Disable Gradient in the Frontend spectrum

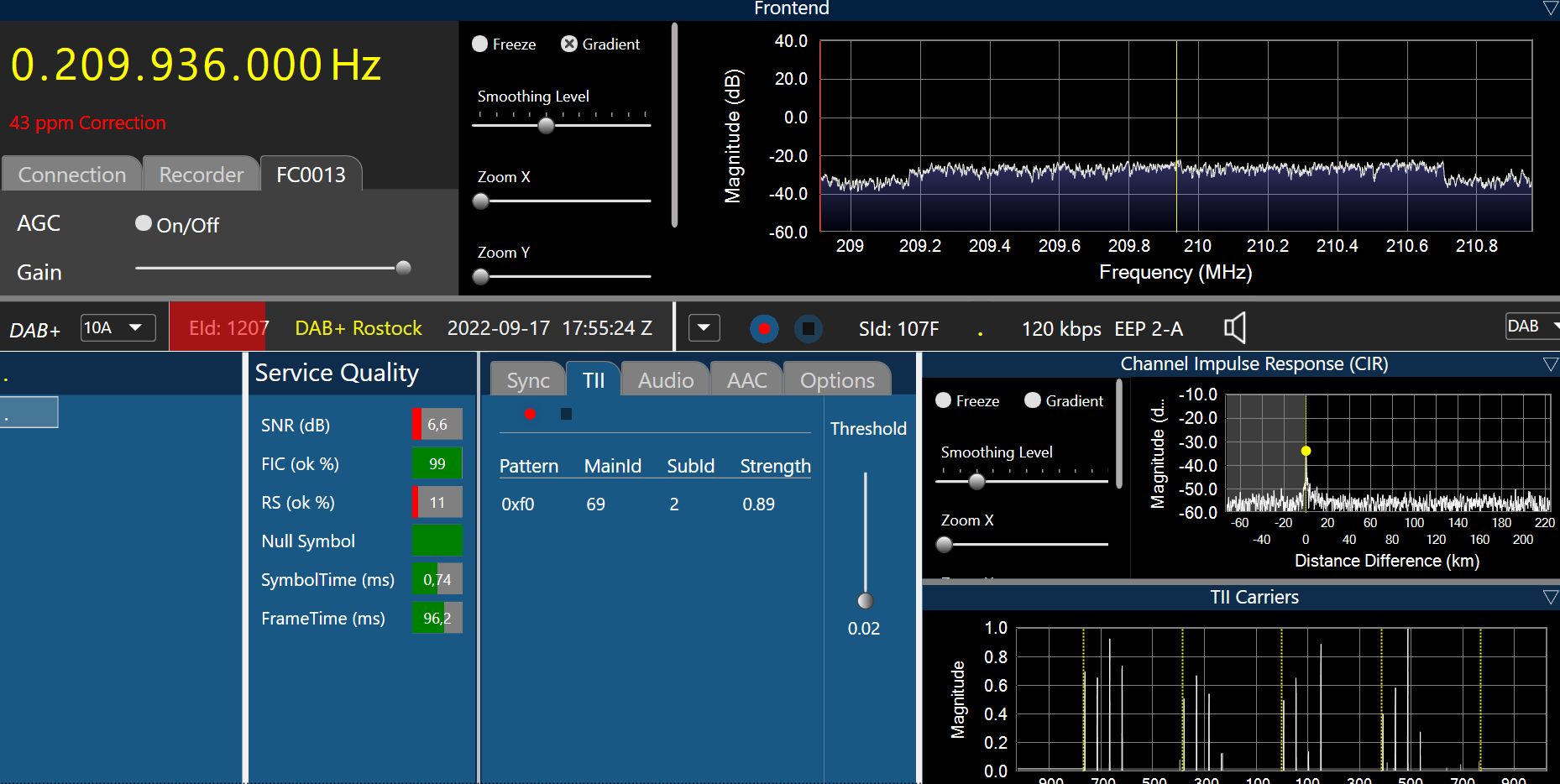click(x=569, y=44)
